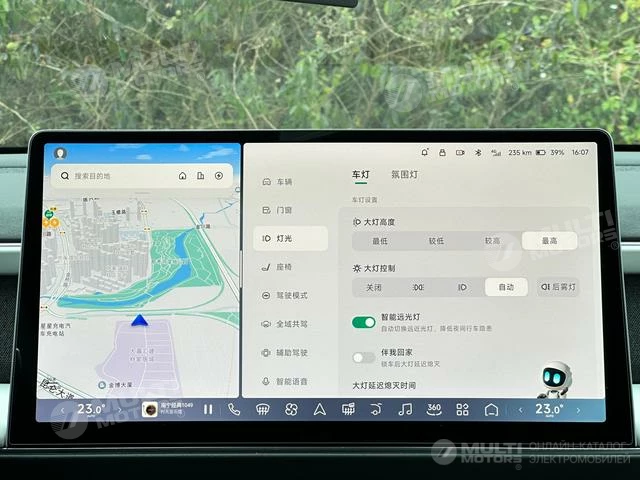The height and width of the screenshot is (480, 640).
Task: Tap the home shortcut in map search bar
Action: [183, 176]
